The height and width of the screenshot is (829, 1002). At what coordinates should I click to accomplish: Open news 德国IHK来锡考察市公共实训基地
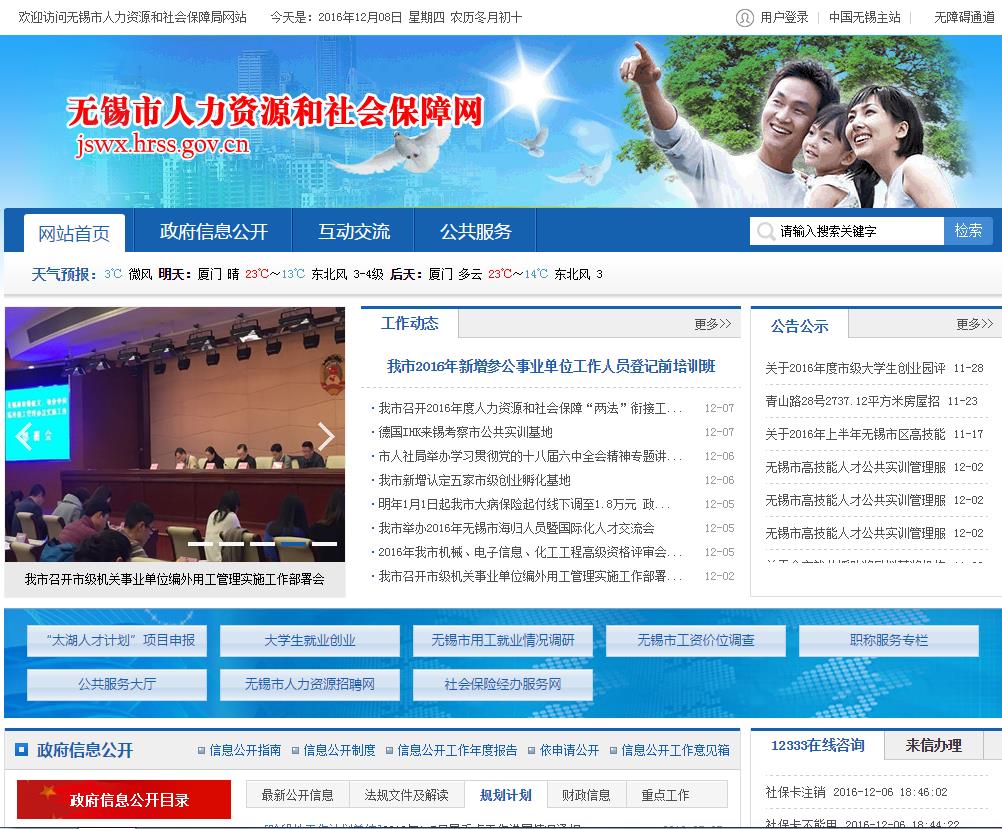pos(465,432)
